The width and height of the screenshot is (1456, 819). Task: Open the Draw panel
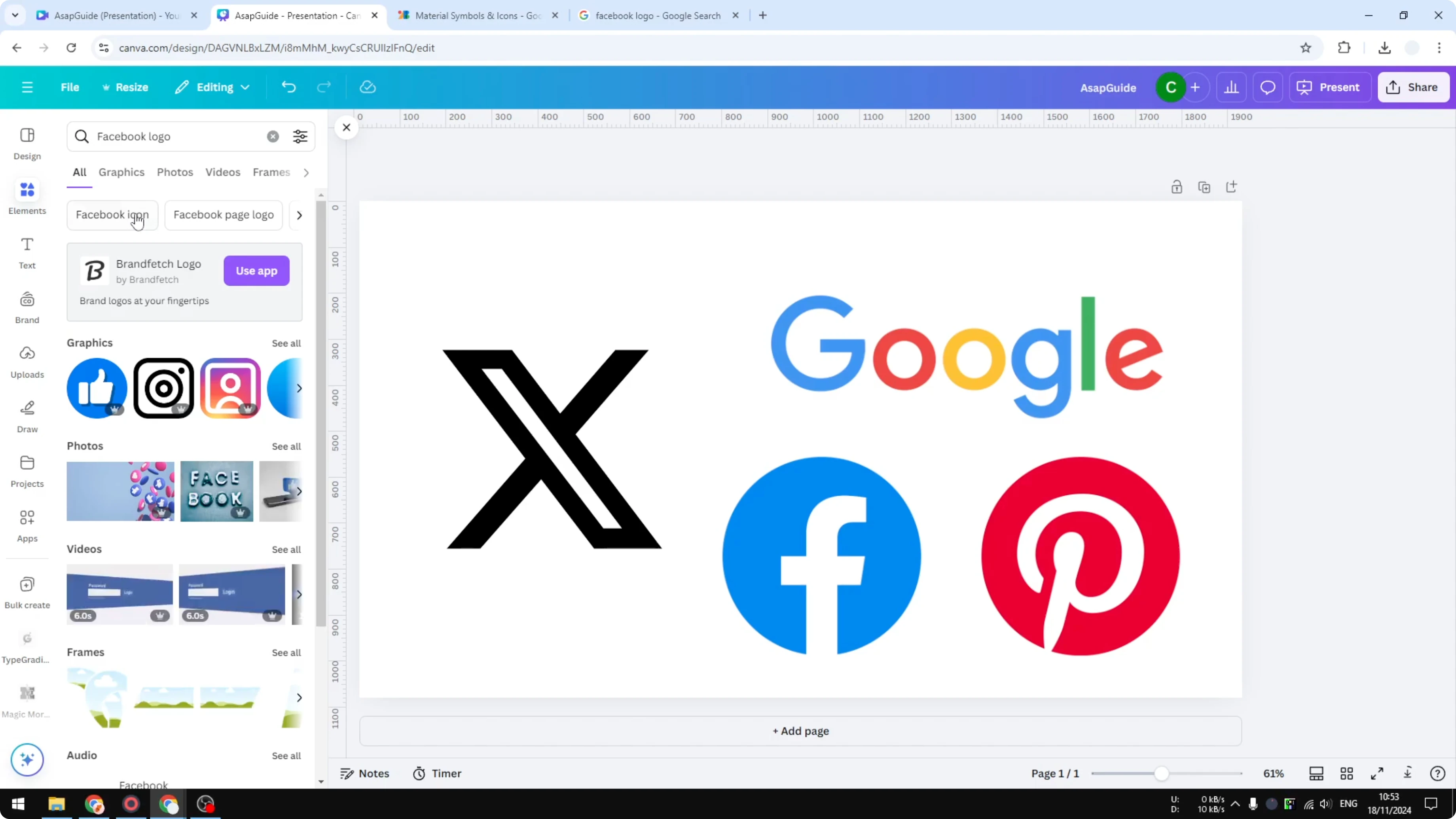pos(27,416)
